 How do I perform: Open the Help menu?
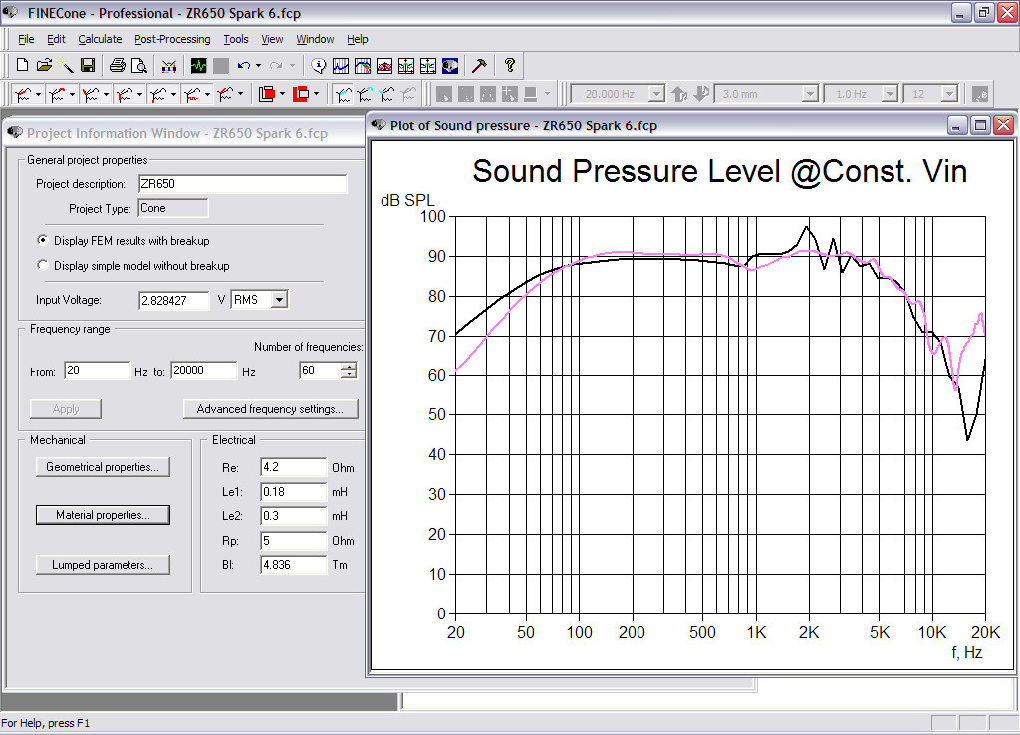tap(357, 39)
